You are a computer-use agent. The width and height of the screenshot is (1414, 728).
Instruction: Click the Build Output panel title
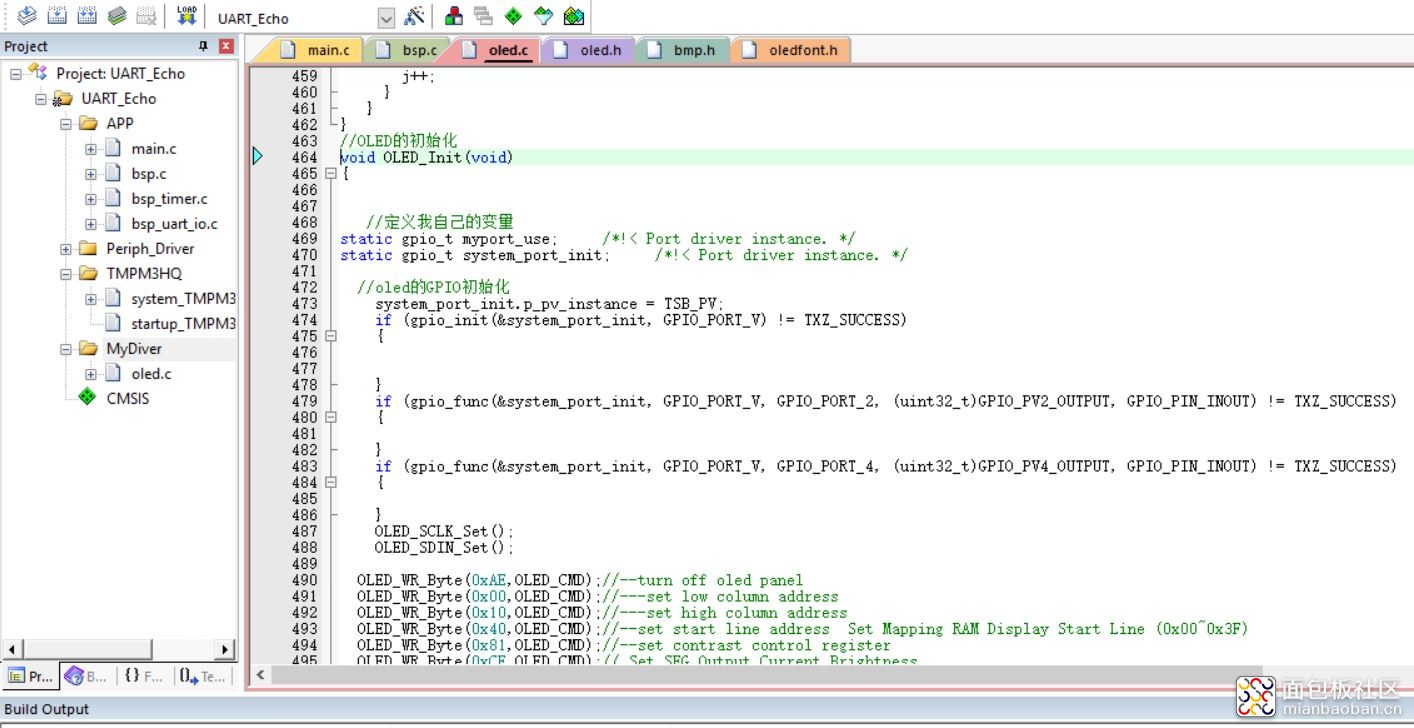click(x=46, y=709)
